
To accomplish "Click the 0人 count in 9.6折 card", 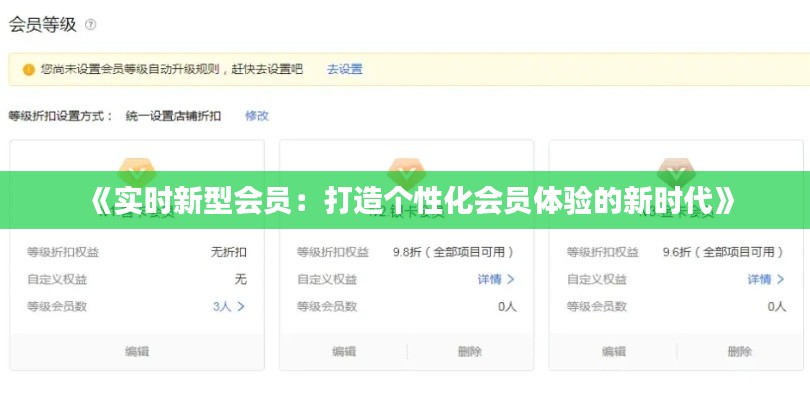I will (x=776, y=306).
